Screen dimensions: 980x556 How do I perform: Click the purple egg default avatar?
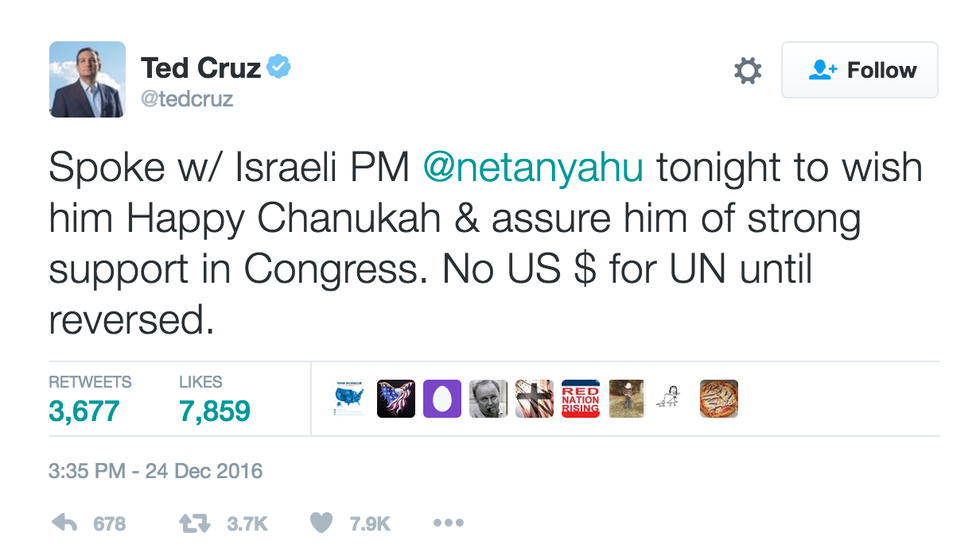point(441,398)
